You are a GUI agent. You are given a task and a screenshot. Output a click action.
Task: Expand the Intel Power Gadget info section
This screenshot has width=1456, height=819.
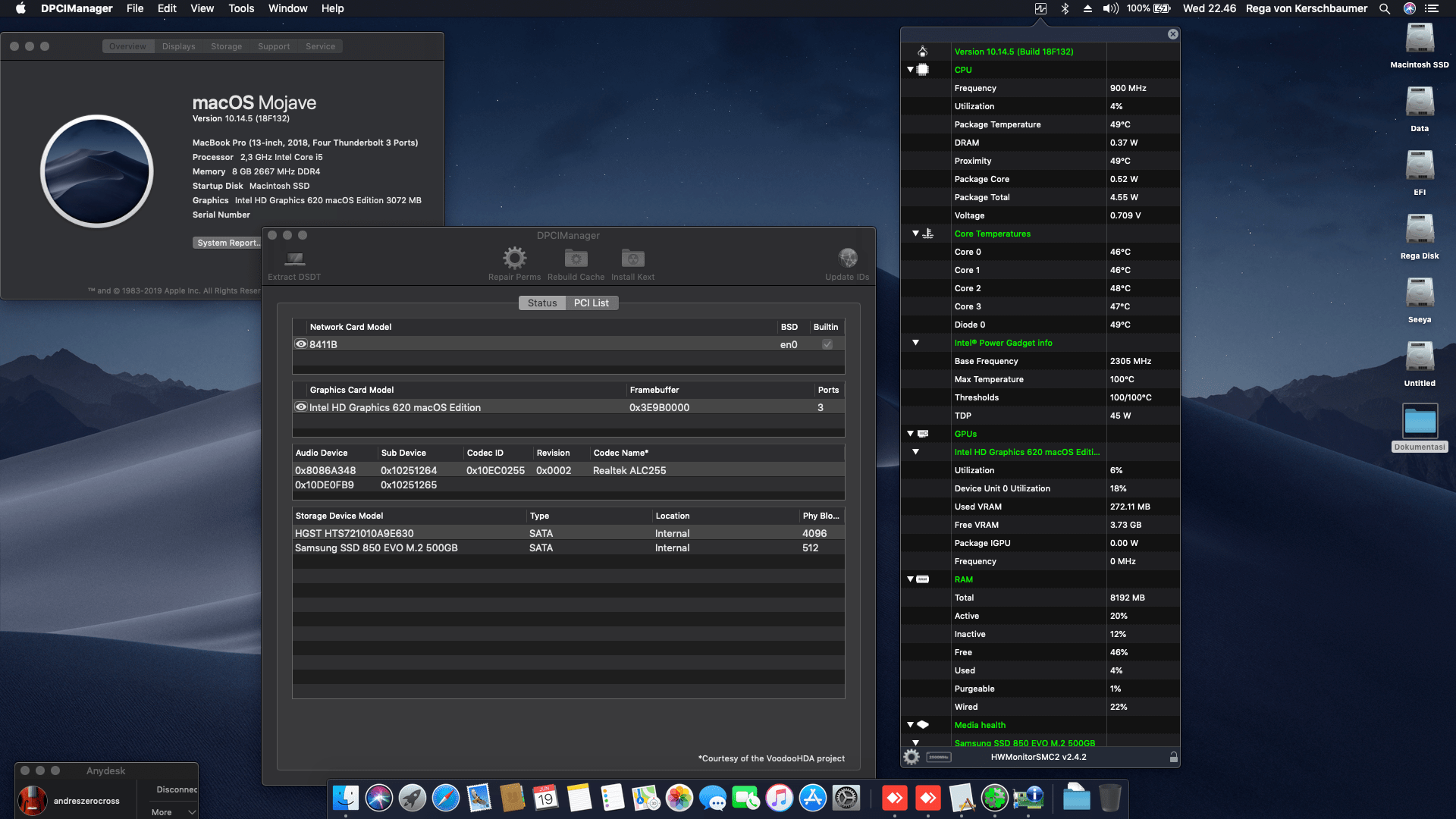pos(915,343)
